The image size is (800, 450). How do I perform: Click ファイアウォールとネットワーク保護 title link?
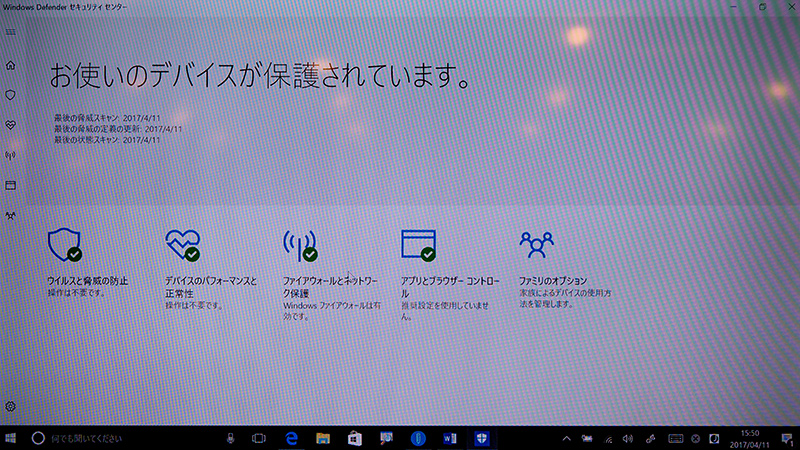point(330,287)
